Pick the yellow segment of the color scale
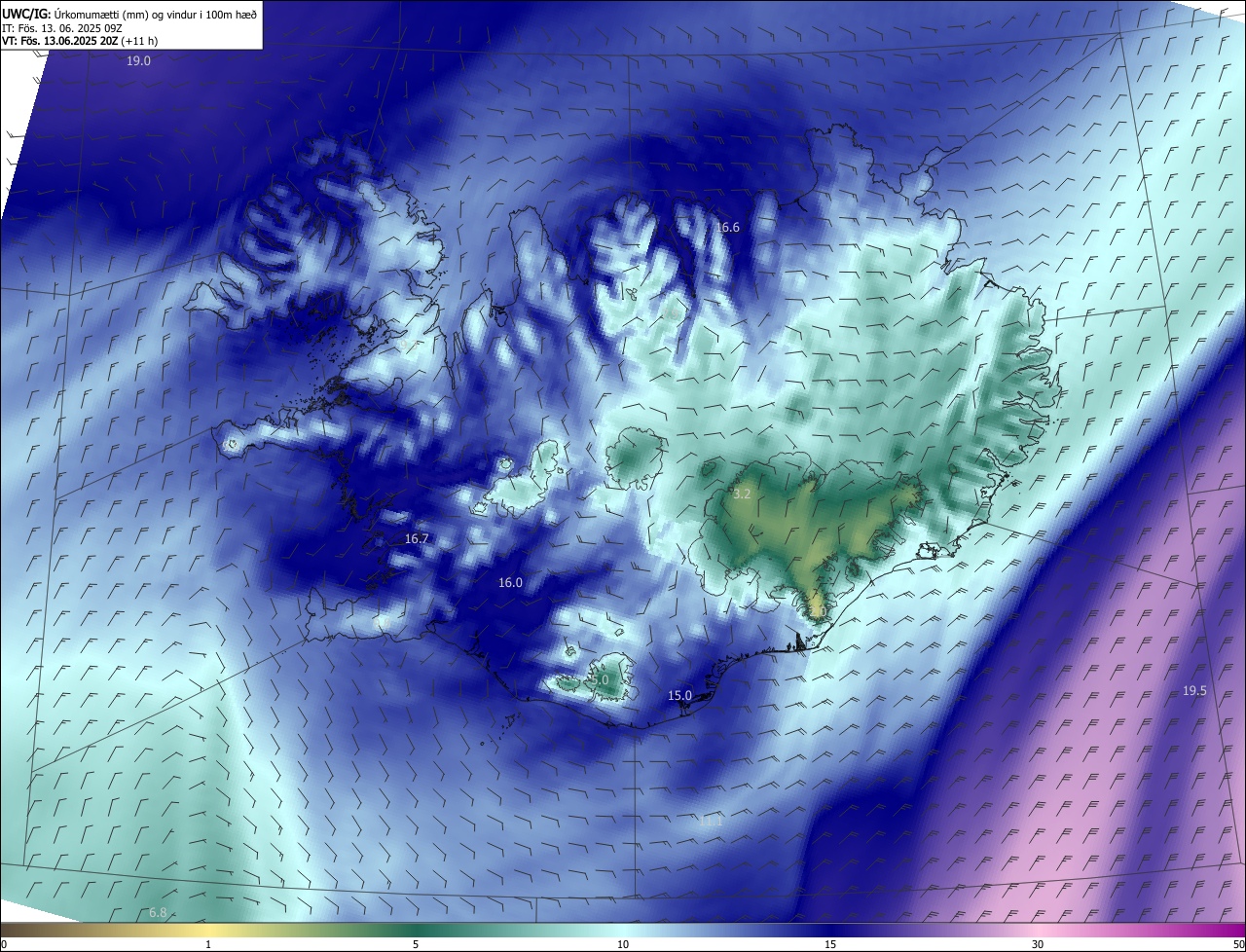 208,930
